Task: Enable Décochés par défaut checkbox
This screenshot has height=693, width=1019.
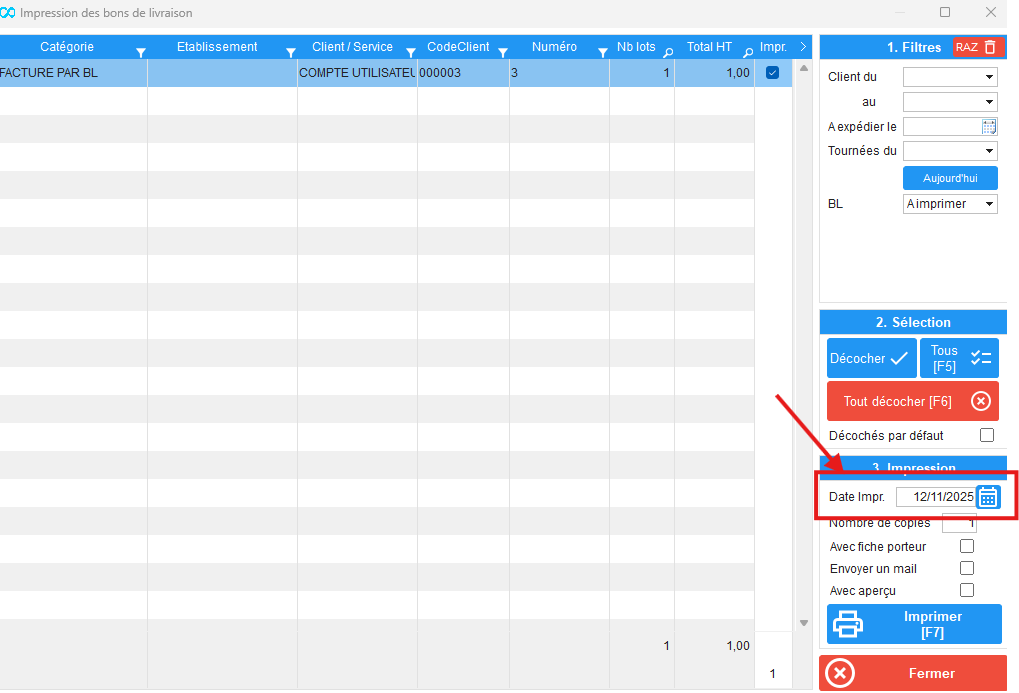Action: (987, 435)
